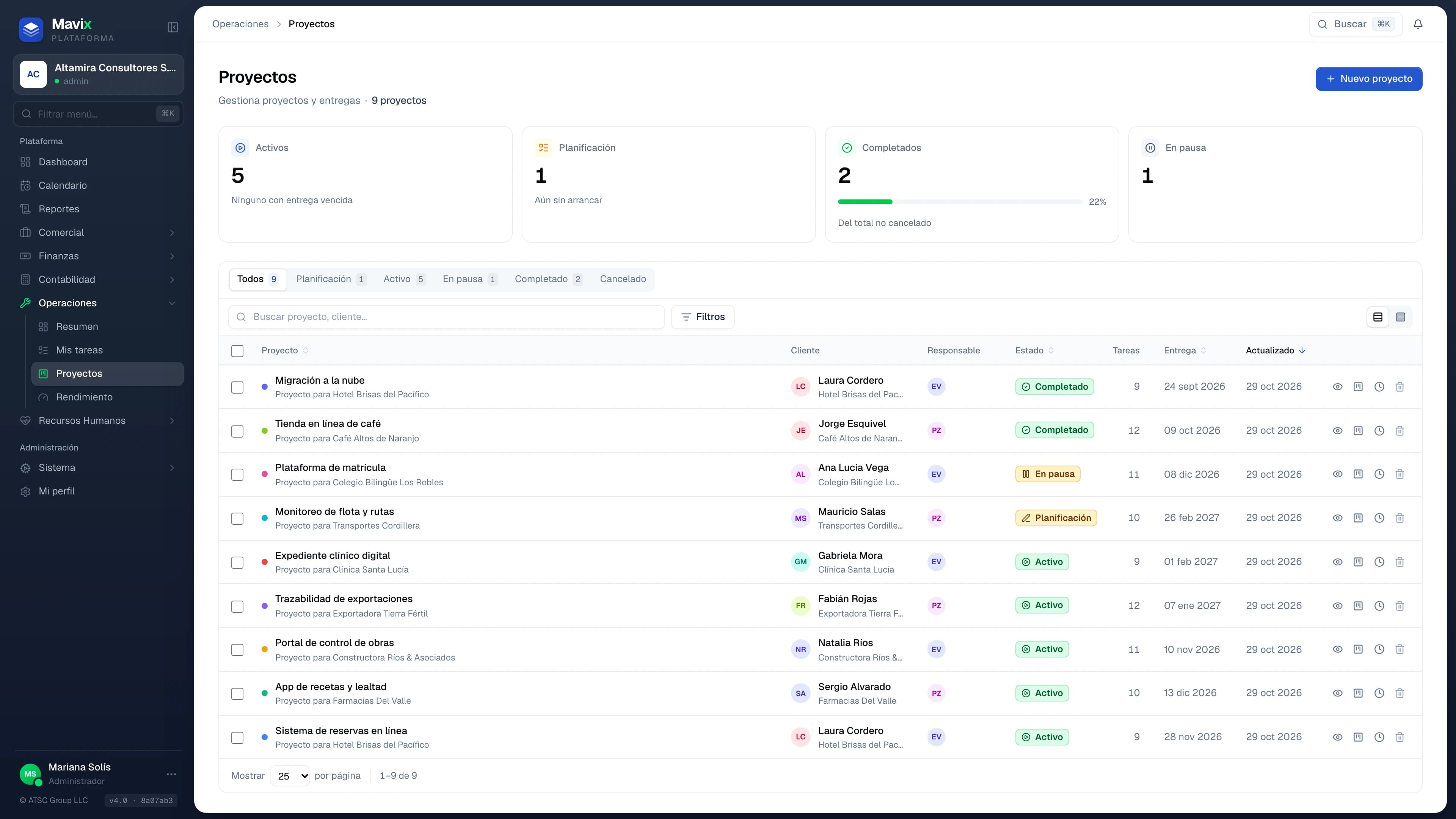This screenshot has height=819, width=1456.
Task: Open the Buscar global search
Action: coord(1356,24)
